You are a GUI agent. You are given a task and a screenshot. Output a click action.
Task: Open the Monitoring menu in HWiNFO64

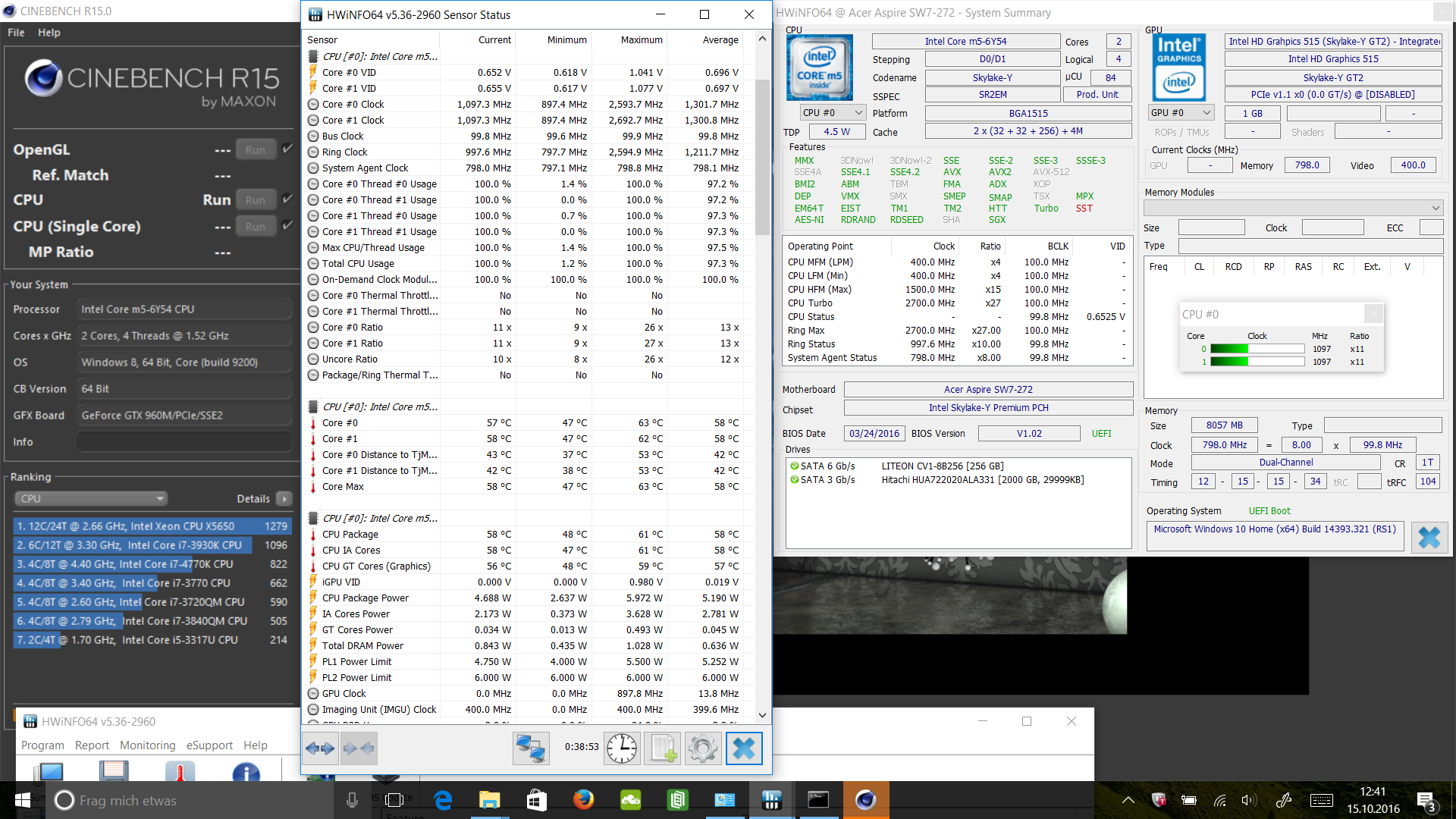pos(147,745)
